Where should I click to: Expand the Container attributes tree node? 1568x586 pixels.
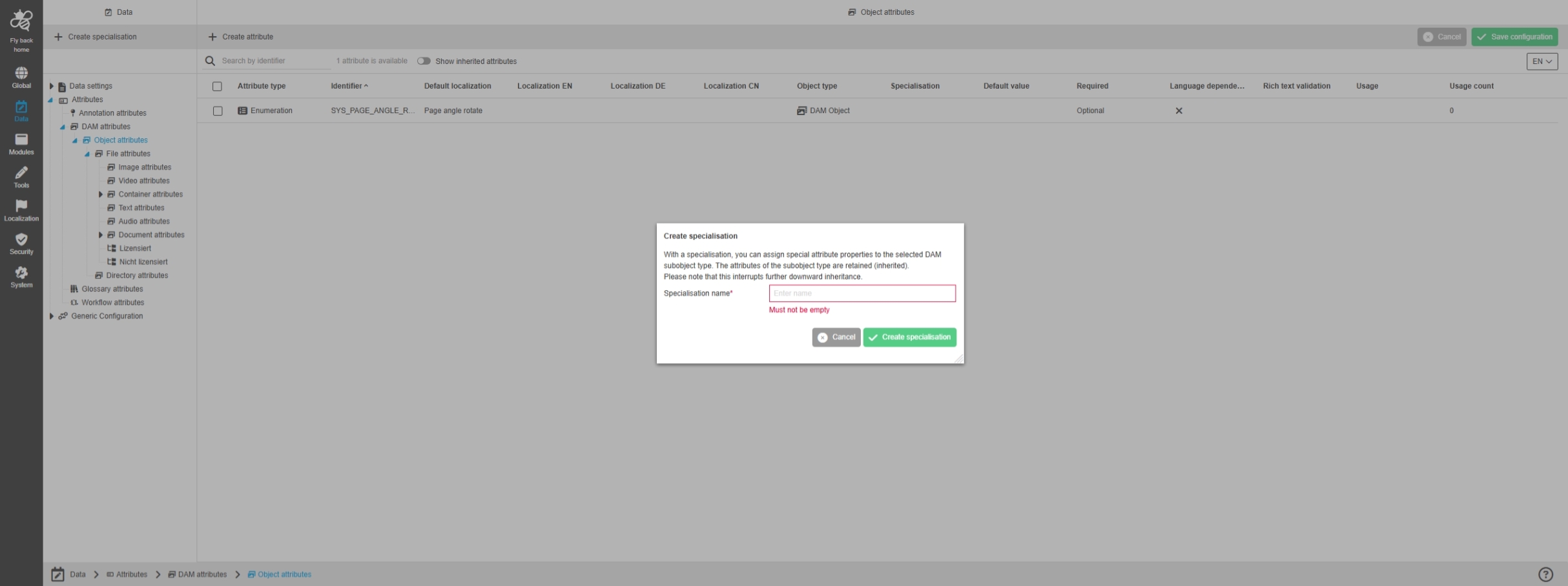101,194
